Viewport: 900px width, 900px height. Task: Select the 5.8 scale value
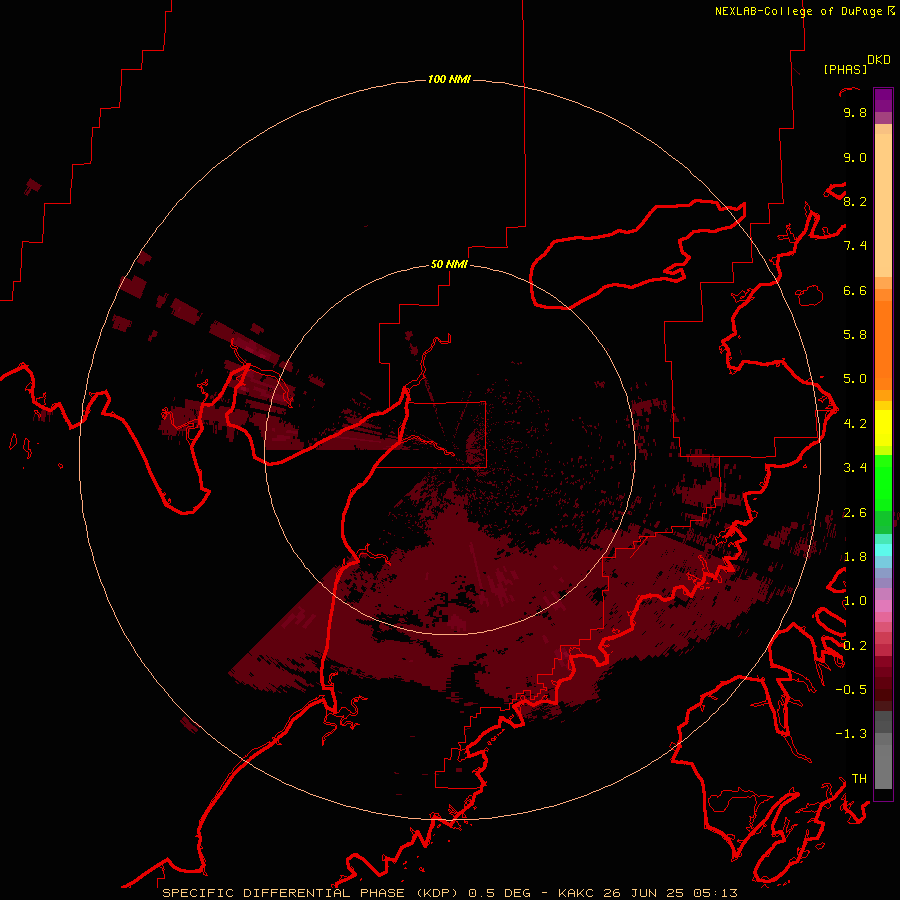(x=855, y=335)
